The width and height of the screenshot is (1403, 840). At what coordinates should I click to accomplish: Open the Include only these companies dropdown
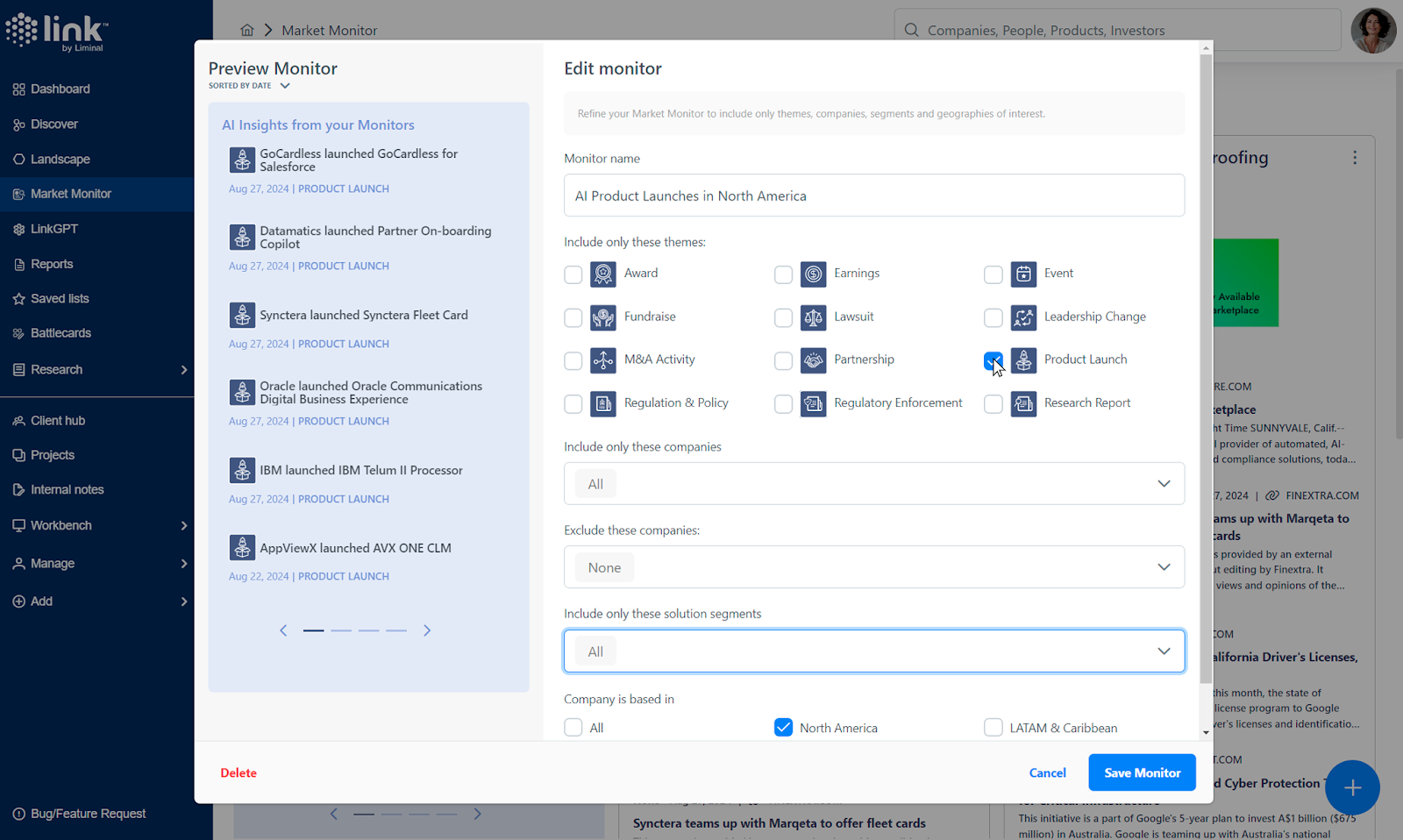pyautogui.click(x=874, y=483)
